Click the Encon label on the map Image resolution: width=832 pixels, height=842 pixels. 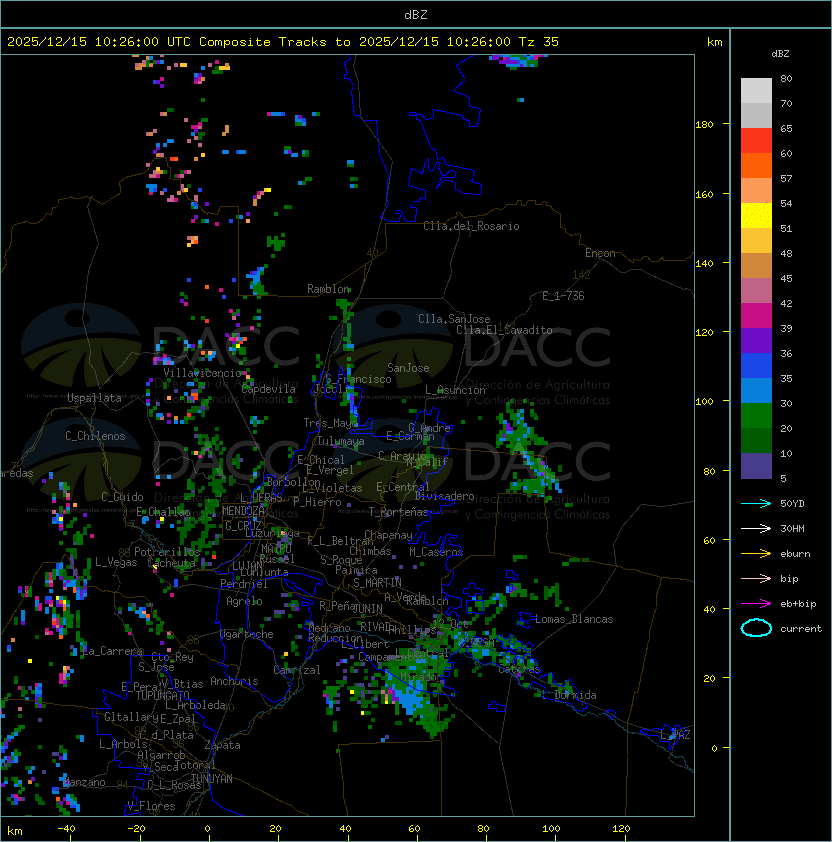(600, 253)
